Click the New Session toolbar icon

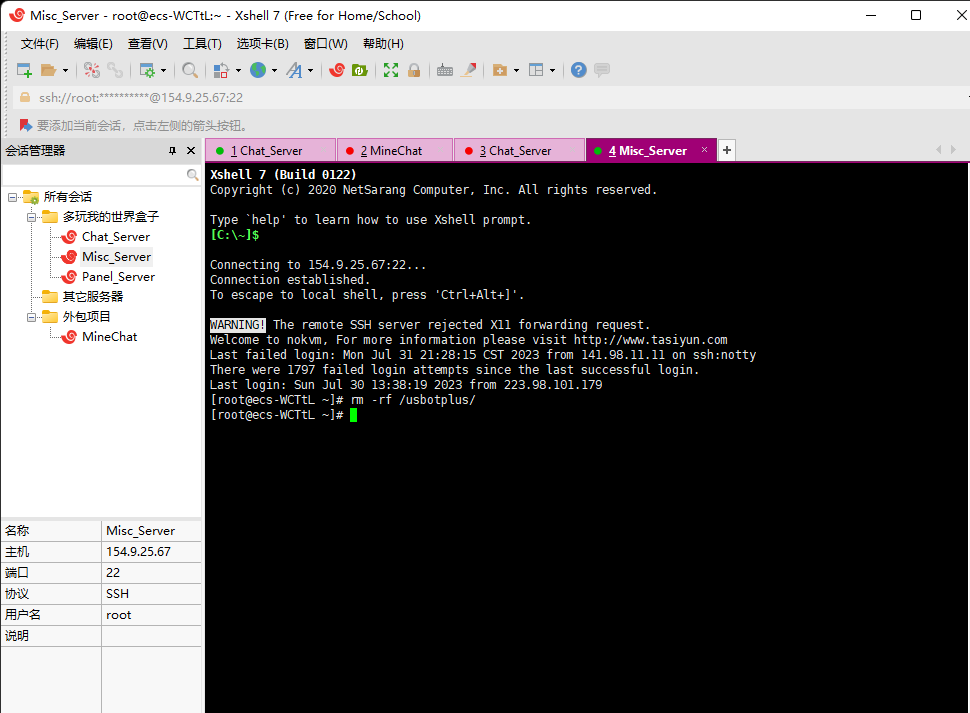coord(24,70)
